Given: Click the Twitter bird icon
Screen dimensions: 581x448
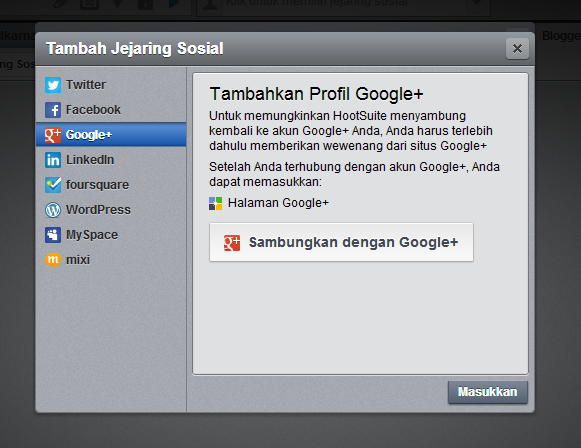Looking at the screenshot, I should pos(53,85).
